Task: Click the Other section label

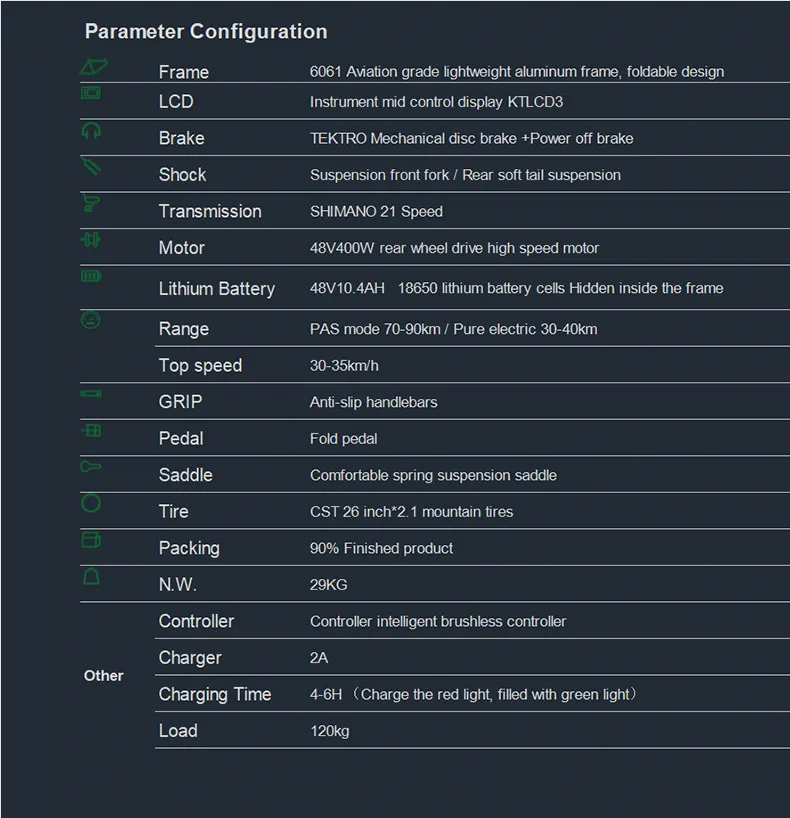Action: pyautogui.click(x=103, y=676)
